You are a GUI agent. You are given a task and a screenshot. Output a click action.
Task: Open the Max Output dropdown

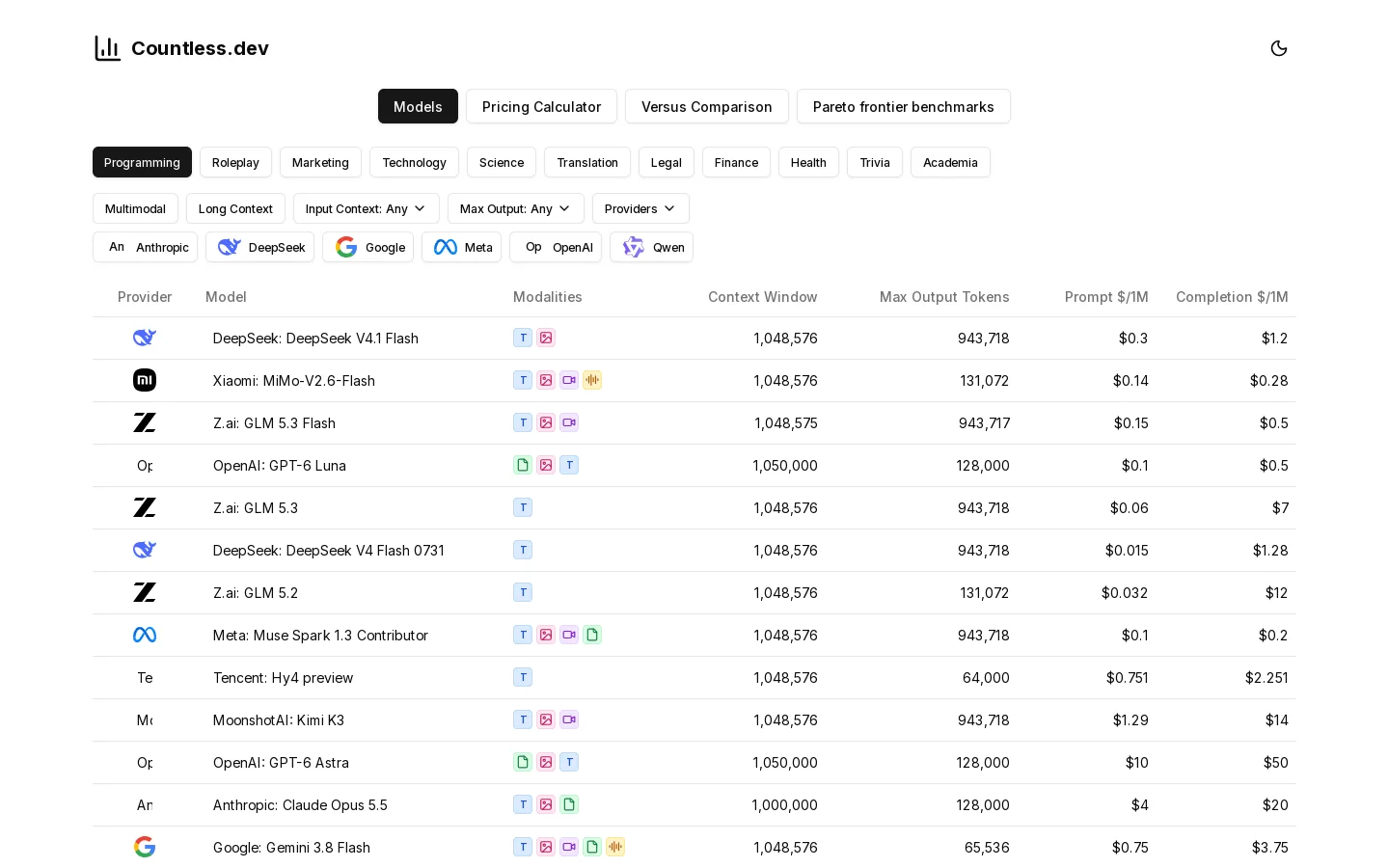(x=516, y=208)
